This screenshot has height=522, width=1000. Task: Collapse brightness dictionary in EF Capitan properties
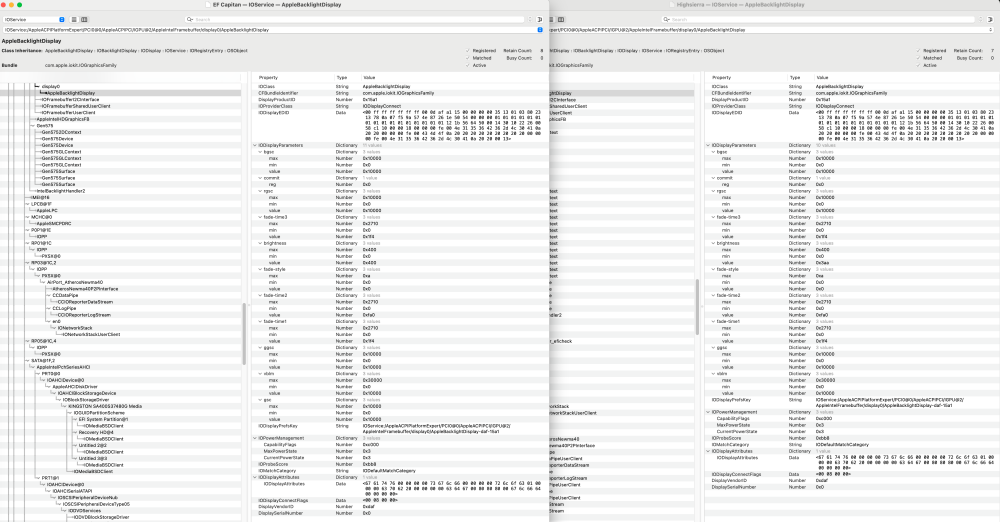click(x=261, y=243)
